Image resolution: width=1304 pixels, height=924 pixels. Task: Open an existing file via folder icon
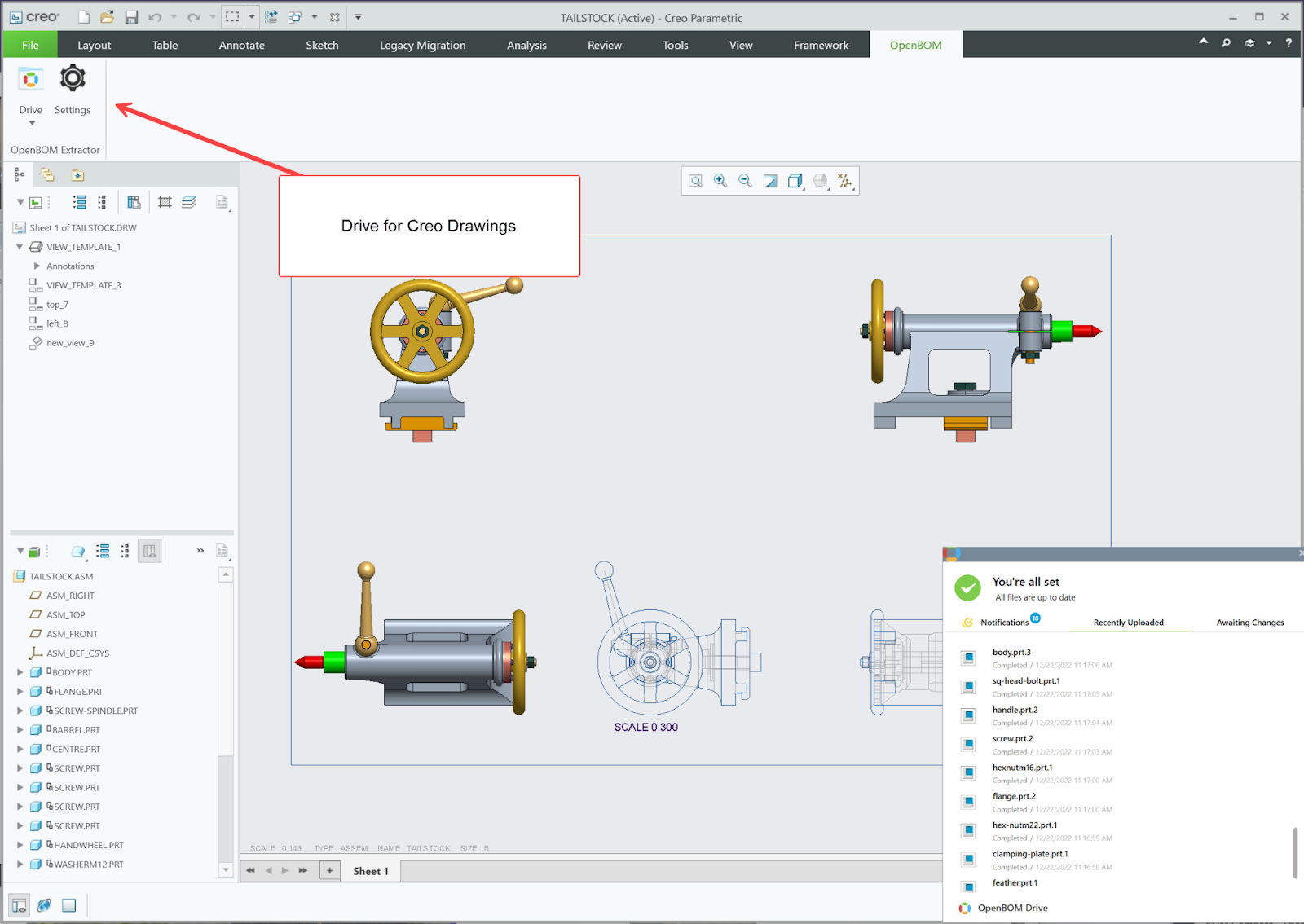(107, 17)
